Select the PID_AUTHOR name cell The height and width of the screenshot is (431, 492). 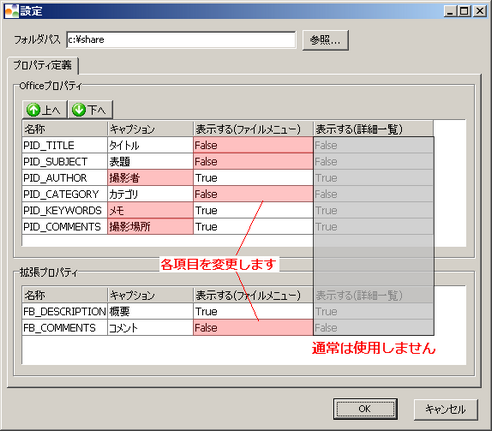pos(65,178)
